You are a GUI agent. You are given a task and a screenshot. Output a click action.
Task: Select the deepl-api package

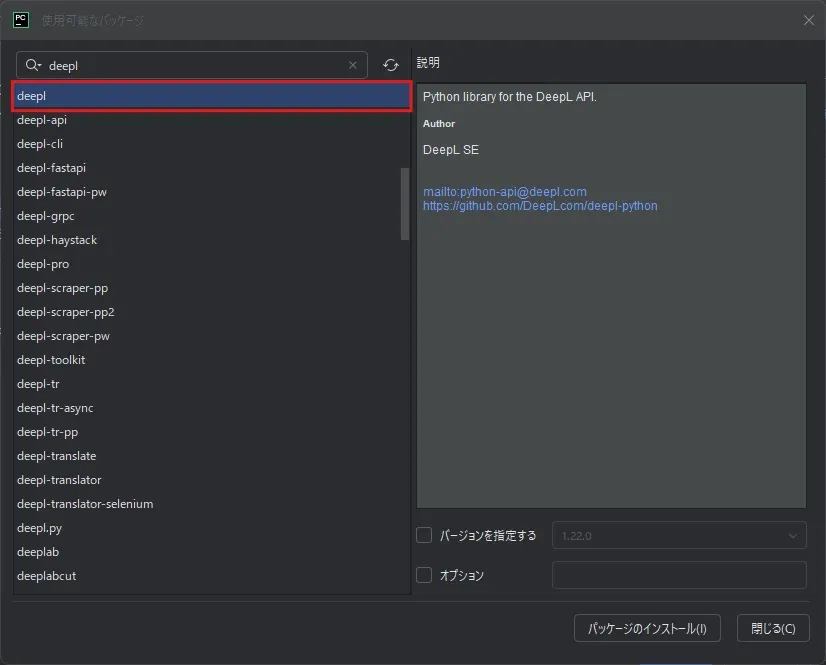pos(211,120)
